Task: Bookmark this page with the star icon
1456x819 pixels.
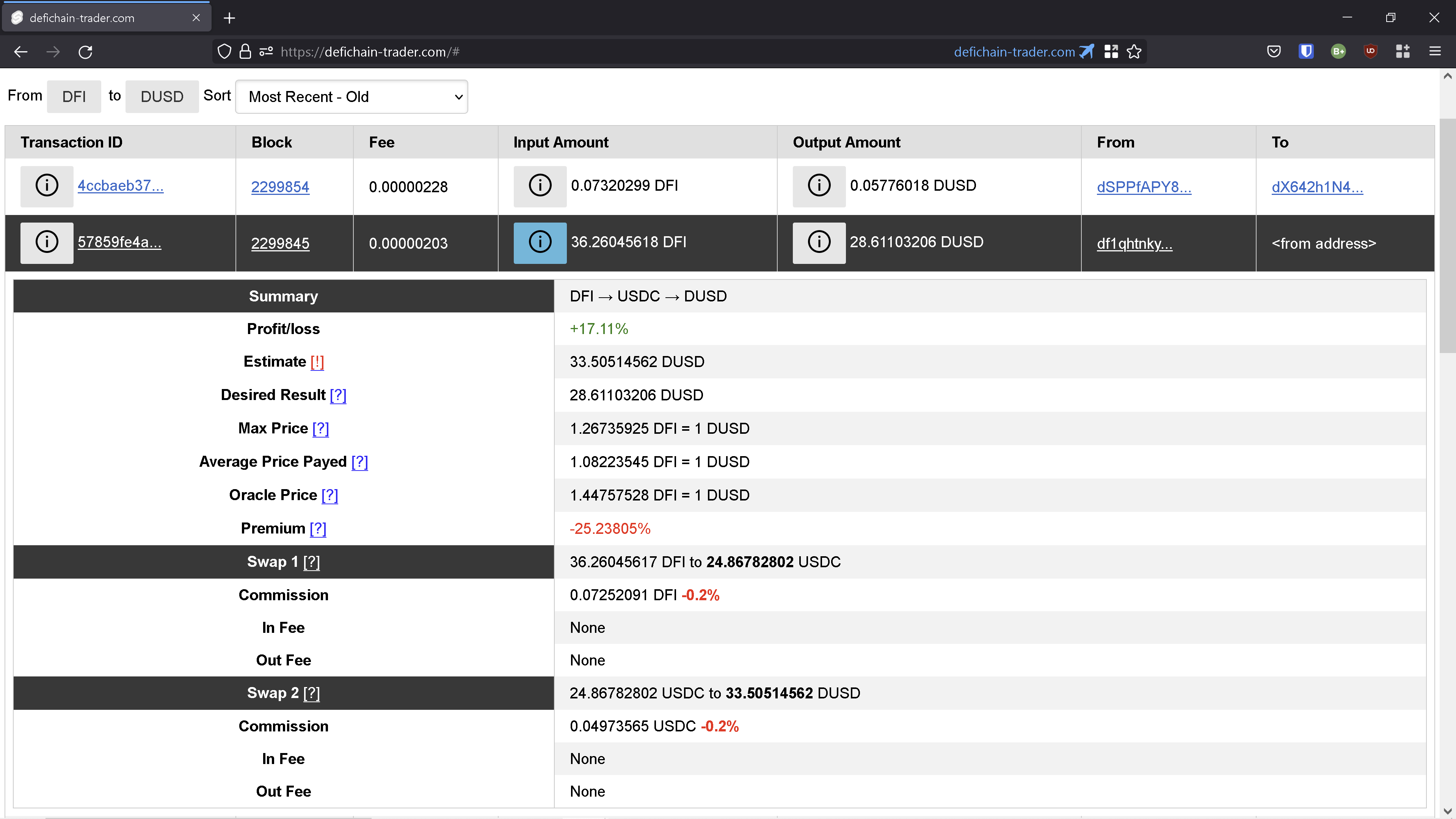Action: 1134,52
